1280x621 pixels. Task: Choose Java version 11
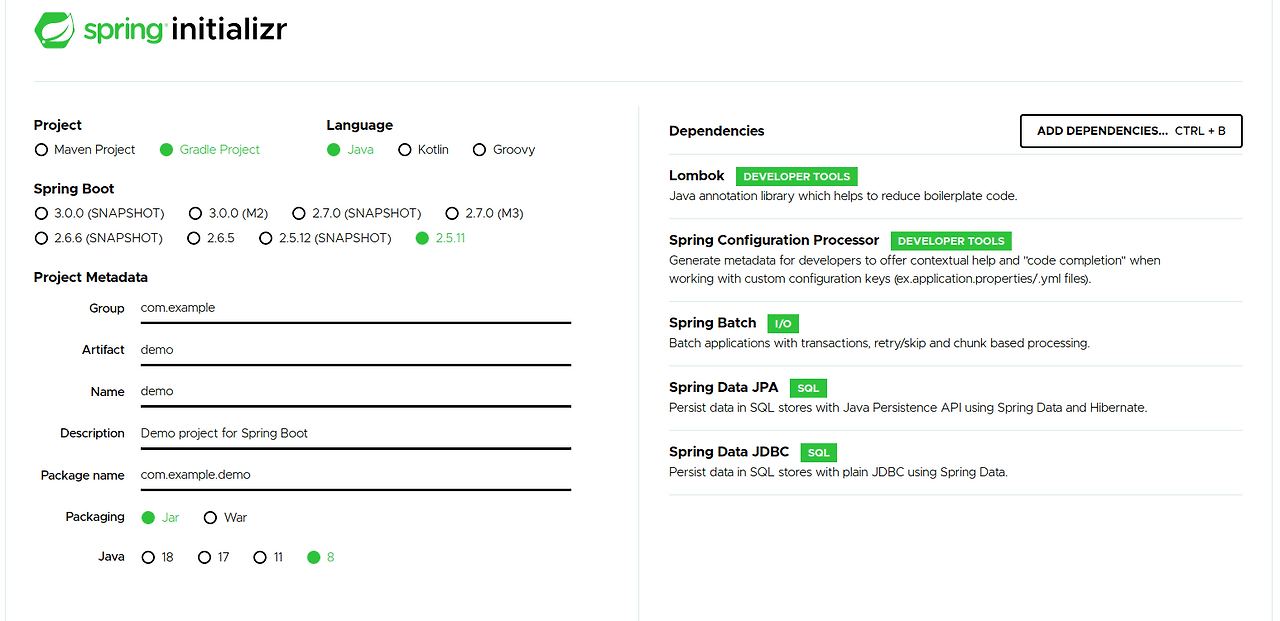(260, 557)
